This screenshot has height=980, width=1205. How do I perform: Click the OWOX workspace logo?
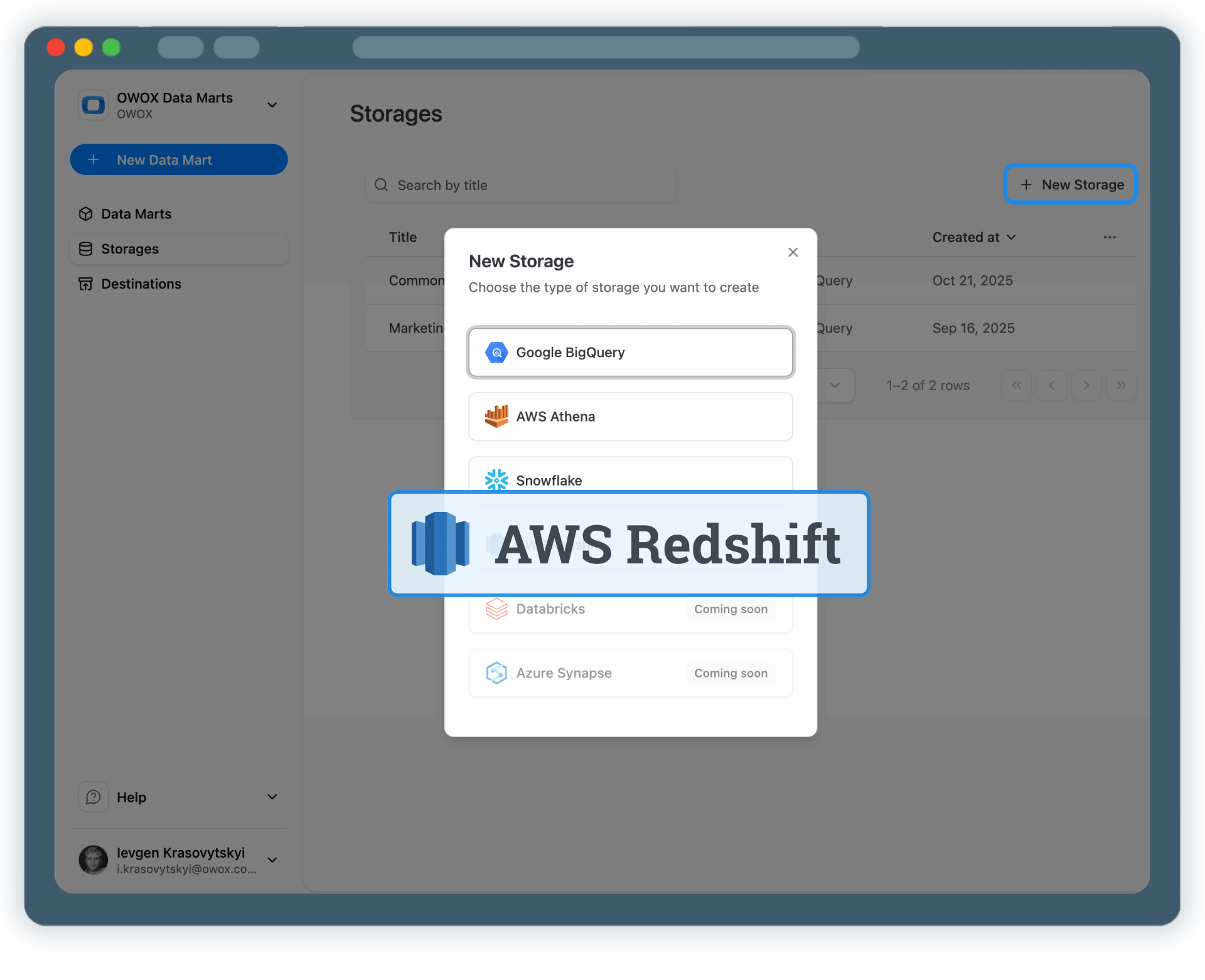point(93,105)
